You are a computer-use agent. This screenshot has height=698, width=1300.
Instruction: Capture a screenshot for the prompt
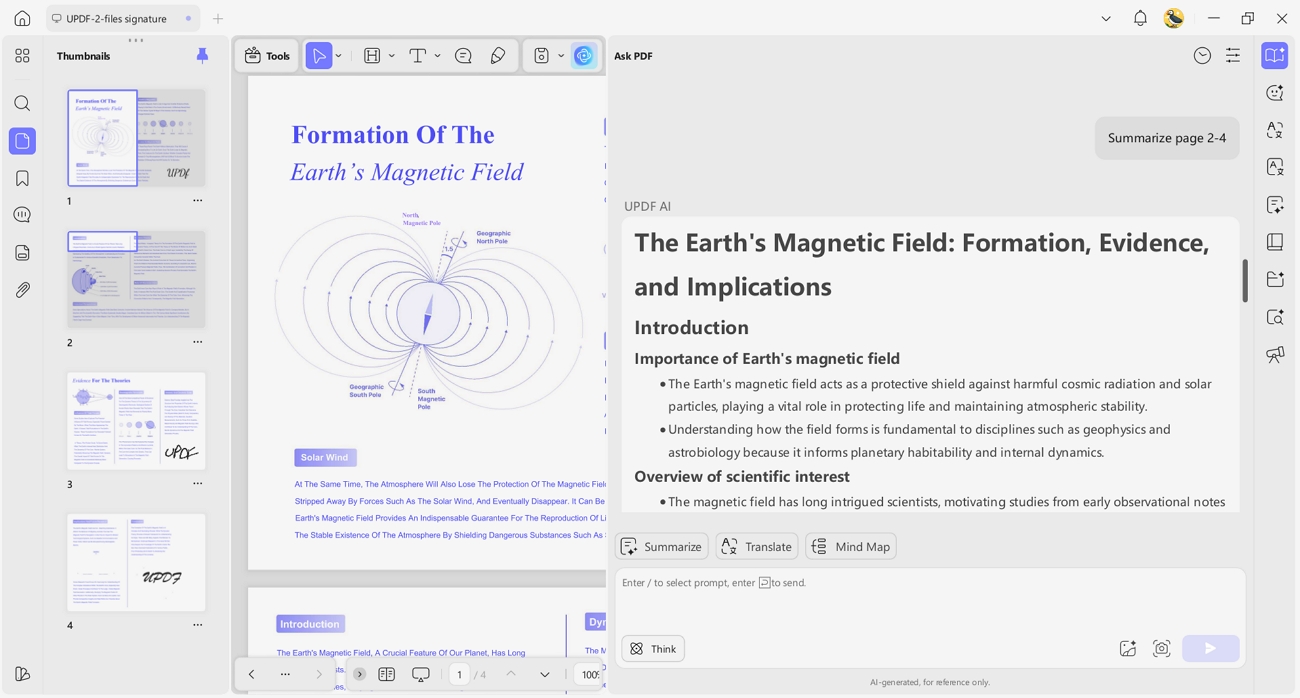click(x=1162, y=649)
